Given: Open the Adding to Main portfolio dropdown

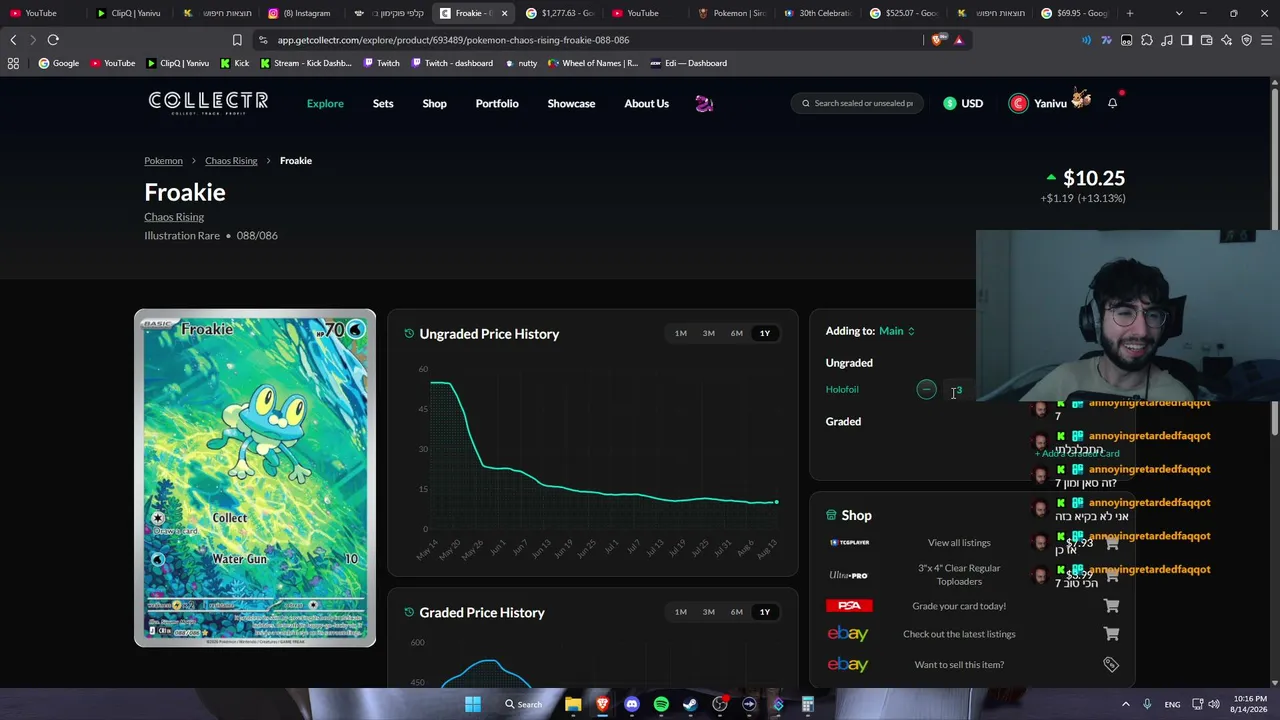Looking at the screenshot, I should point(897,331).
